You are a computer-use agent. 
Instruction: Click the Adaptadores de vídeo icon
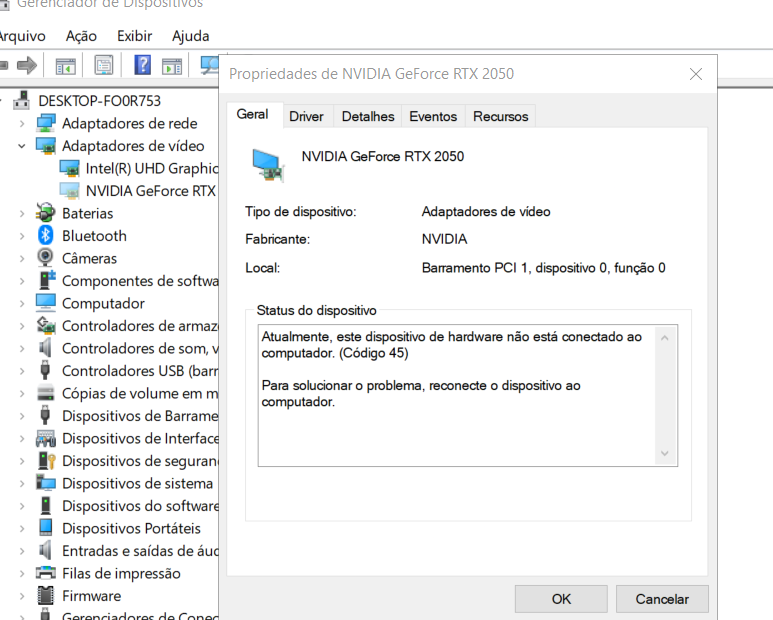[46, 146]
